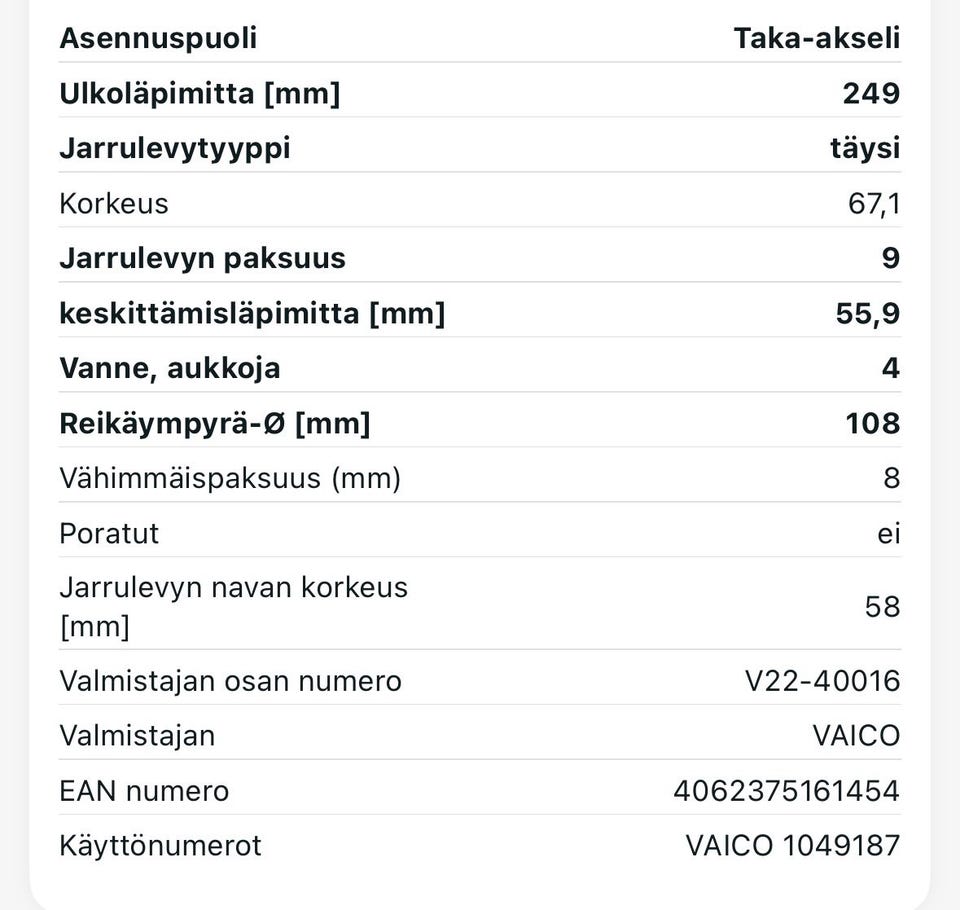
Task: Select the part number V22-40016
Action: tap(822, 681)
